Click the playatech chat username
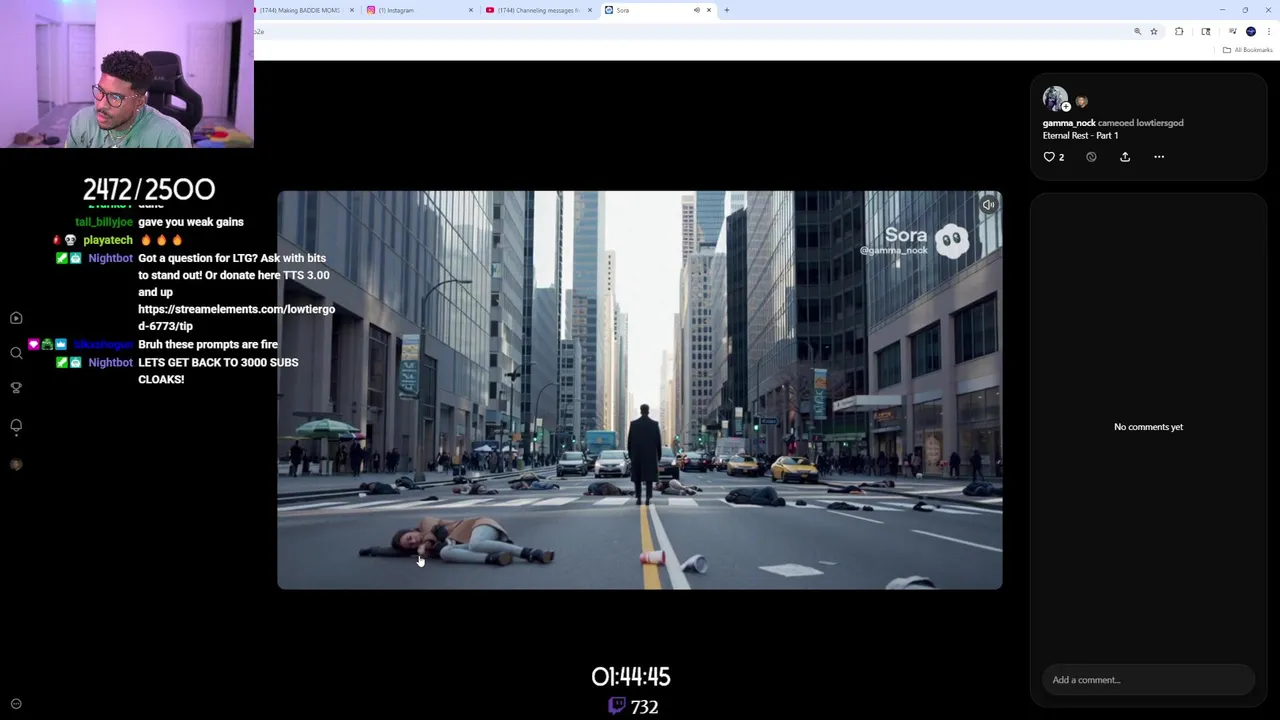Image resolution: width=1280 pixels, height=720 pixels. coord(108,240)
